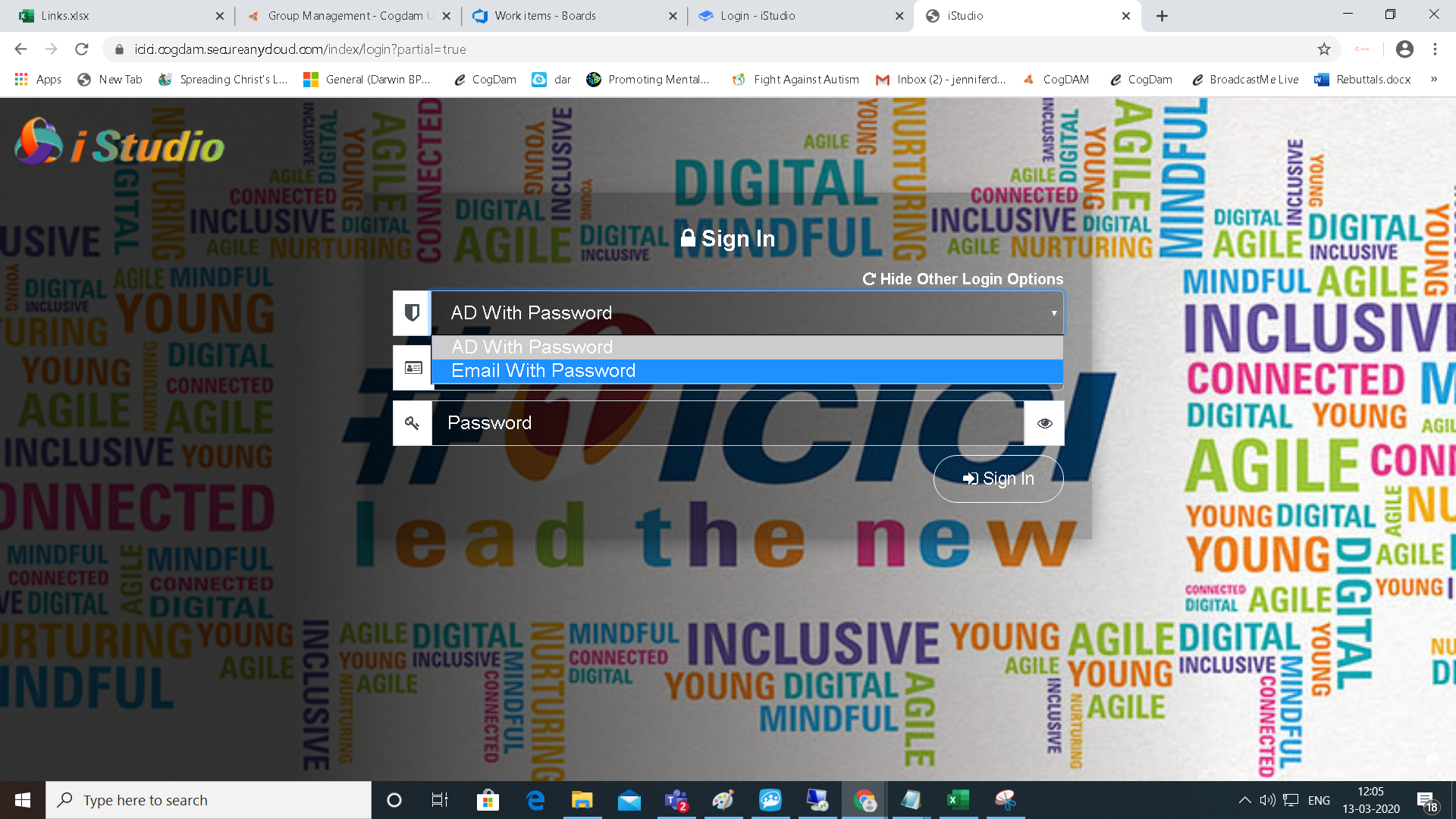Open Chrome profile account icon
The image size is (1456, 819).
(x=1404, y=49)
